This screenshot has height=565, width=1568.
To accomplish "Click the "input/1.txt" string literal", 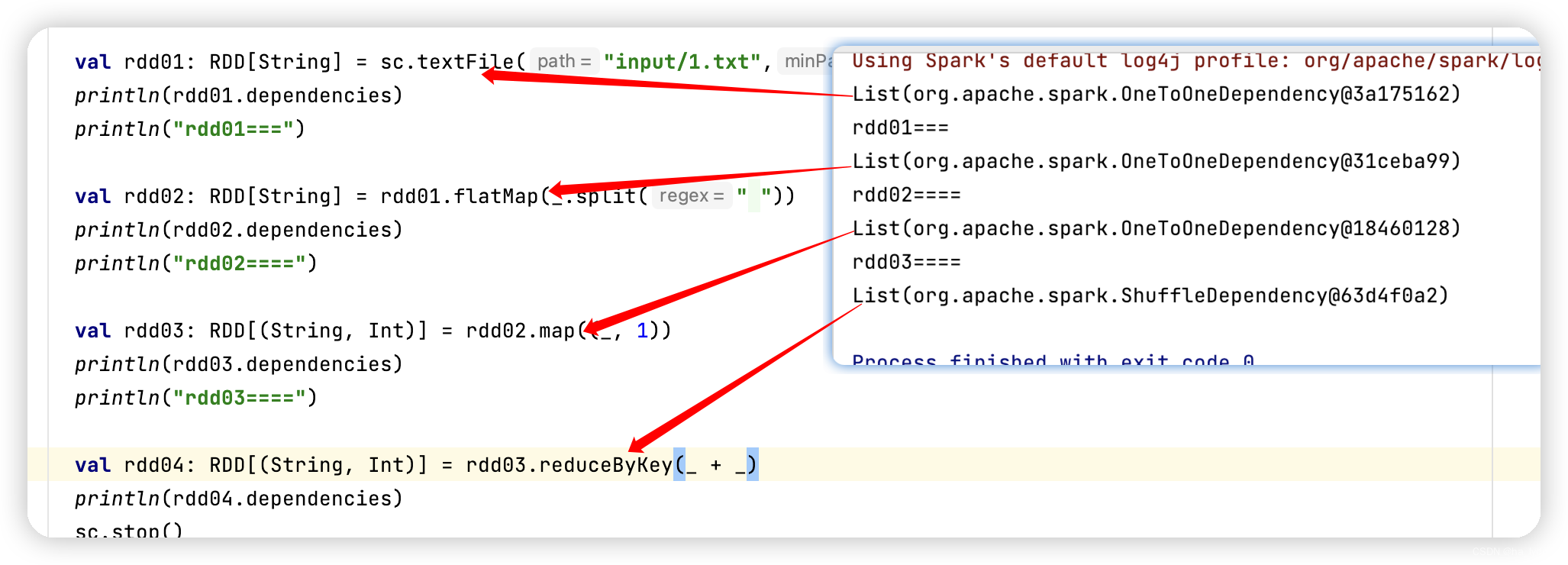I will click(x=682, y=62).
